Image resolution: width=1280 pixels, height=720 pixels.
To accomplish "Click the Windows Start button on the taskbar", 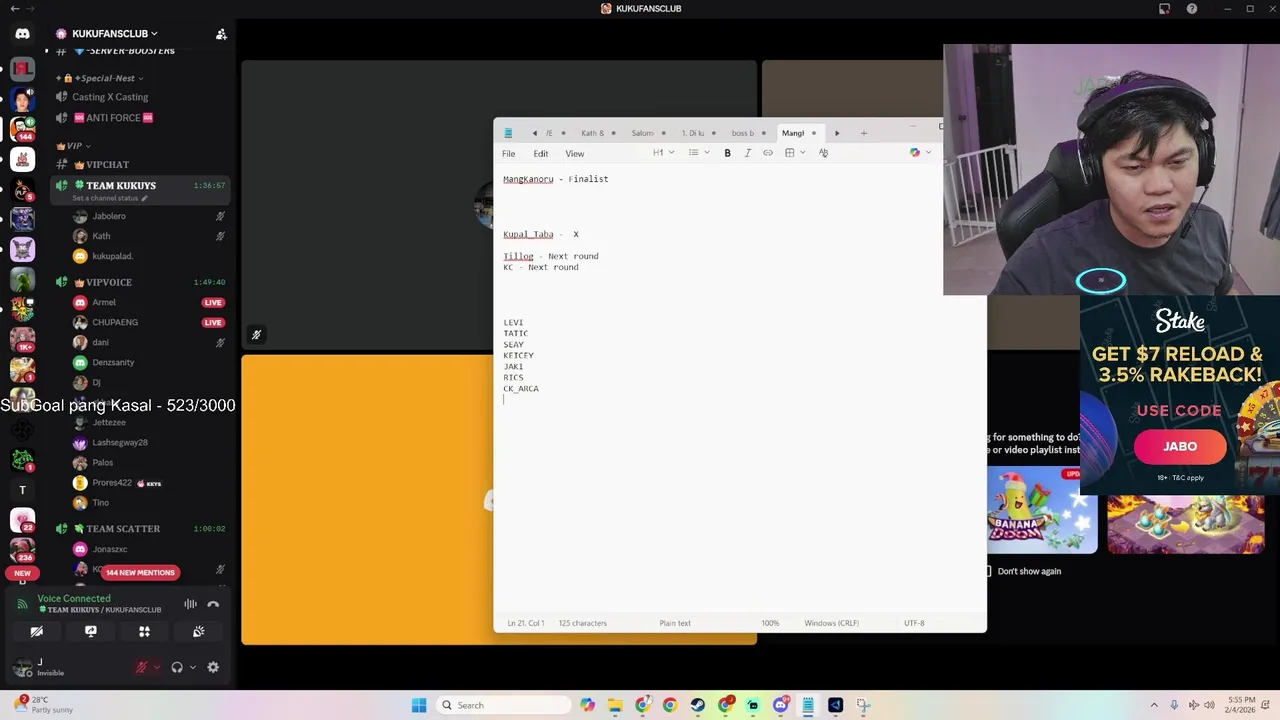I will pyautogui.click(x=419, y=705).
